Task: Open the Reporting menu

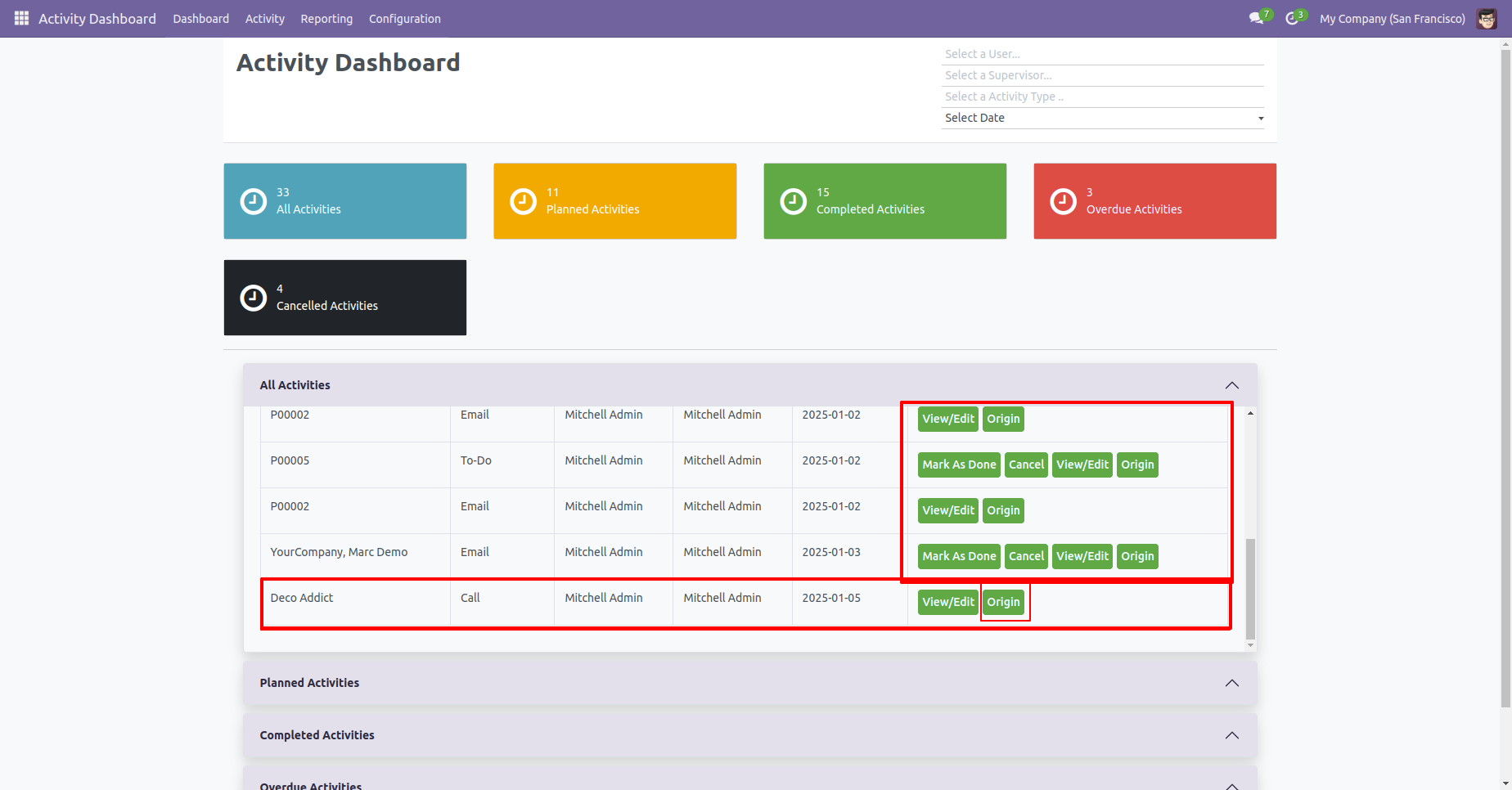Action: click(326, 18)
